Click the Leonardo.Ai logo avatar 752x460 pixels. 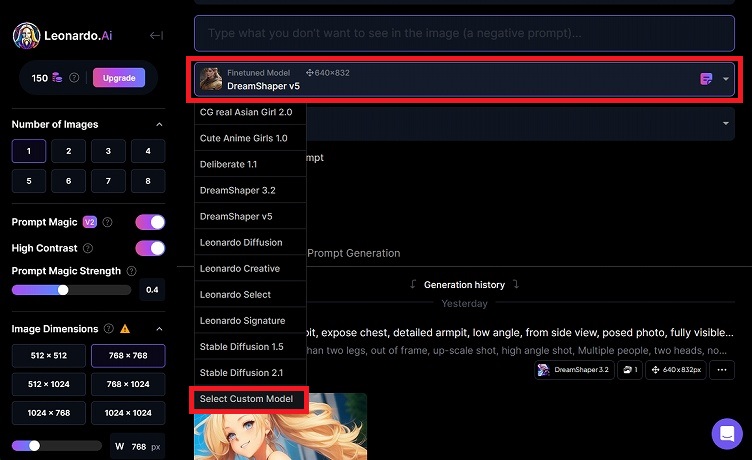coord(26,35)
